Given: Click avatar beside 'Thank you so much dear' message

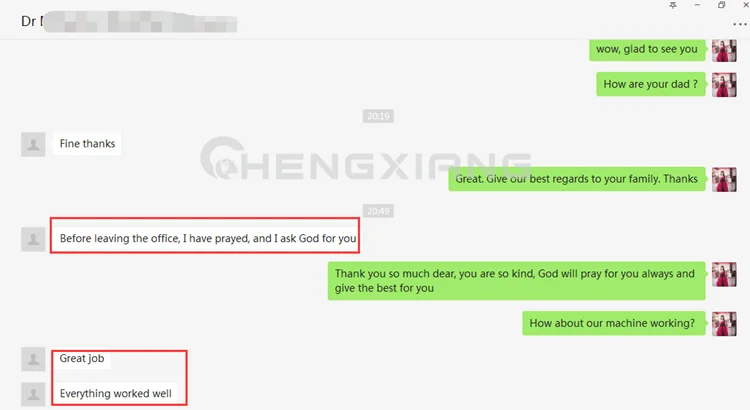Looking at the screenshot, I should click(724, 274).
